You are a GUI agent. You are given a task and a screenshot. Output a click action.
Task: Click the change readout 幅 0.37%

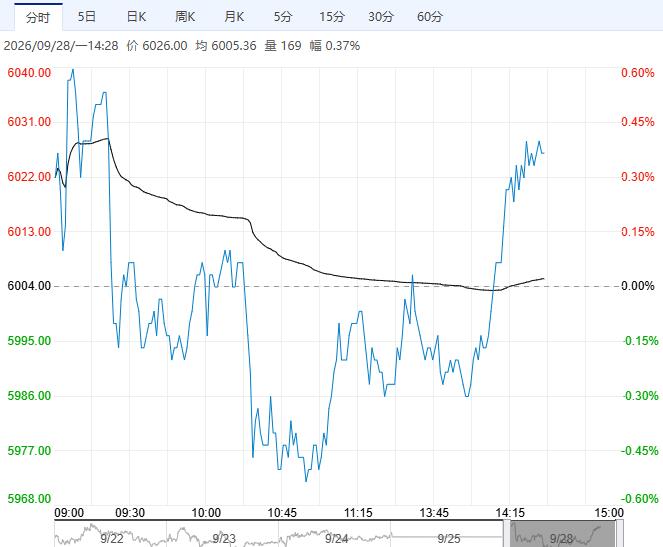click(x=335, y=46)
